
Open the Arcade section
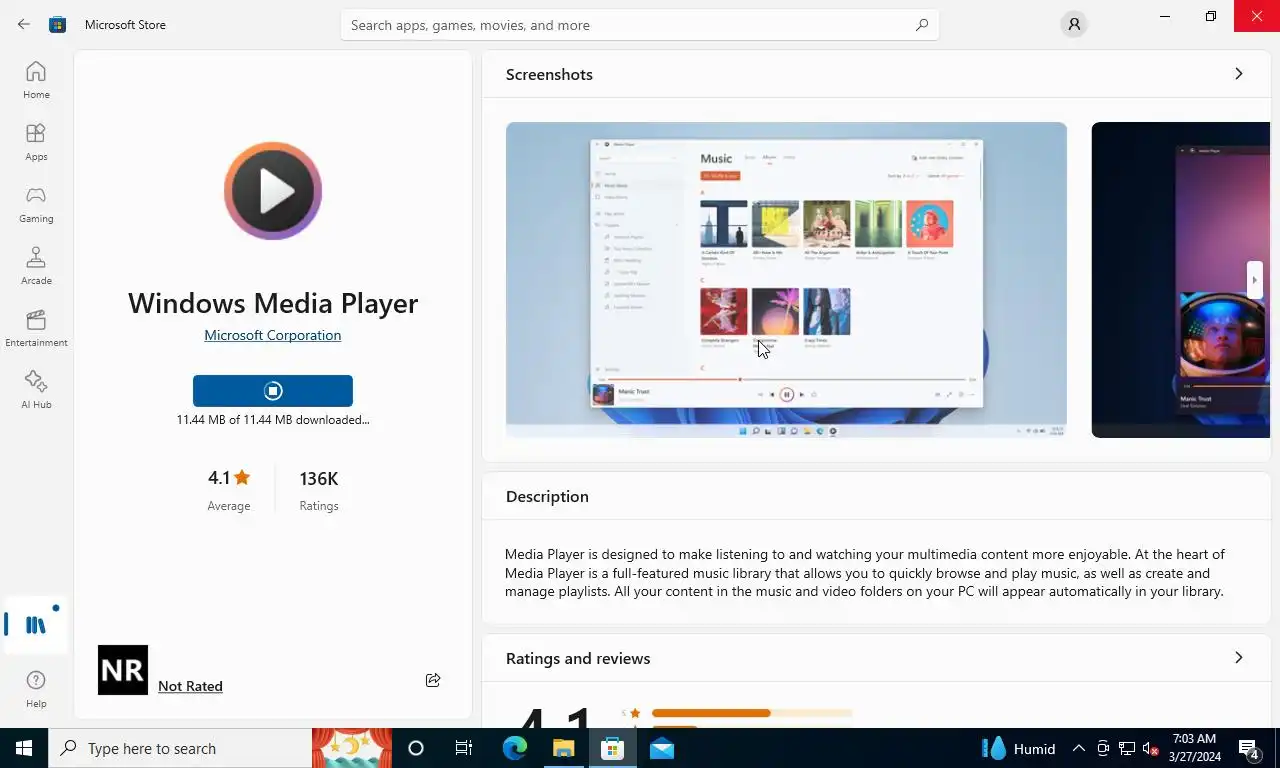pos(36,266)
